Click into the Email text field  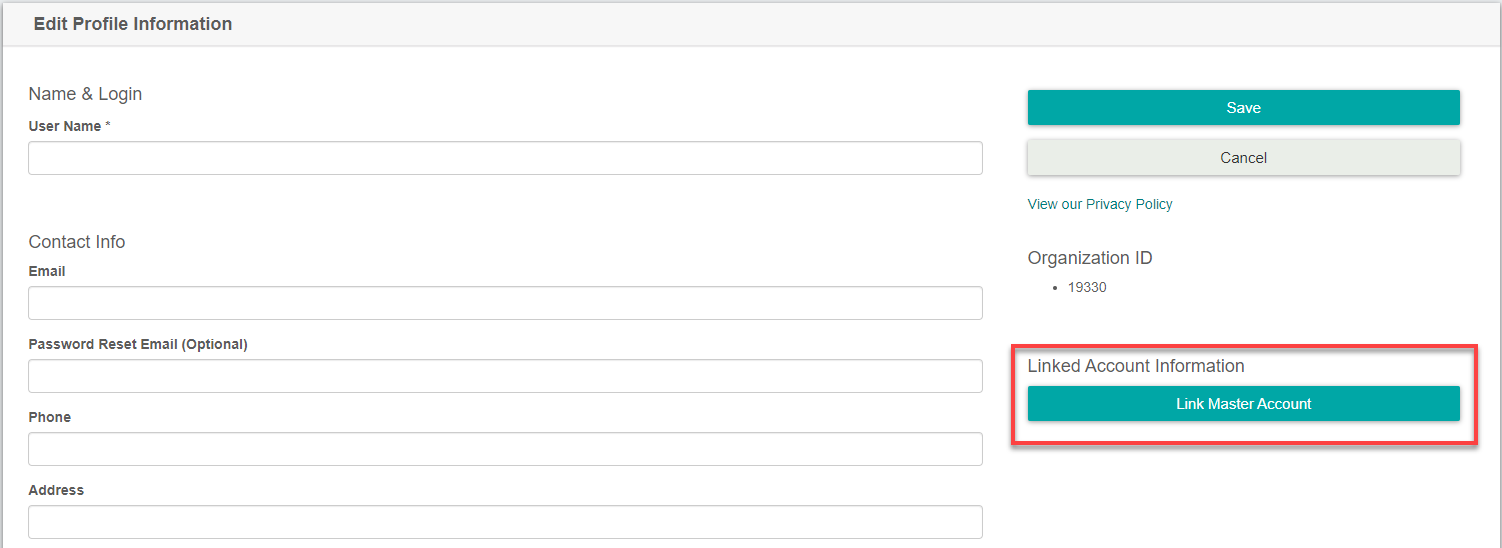[505, 303]
